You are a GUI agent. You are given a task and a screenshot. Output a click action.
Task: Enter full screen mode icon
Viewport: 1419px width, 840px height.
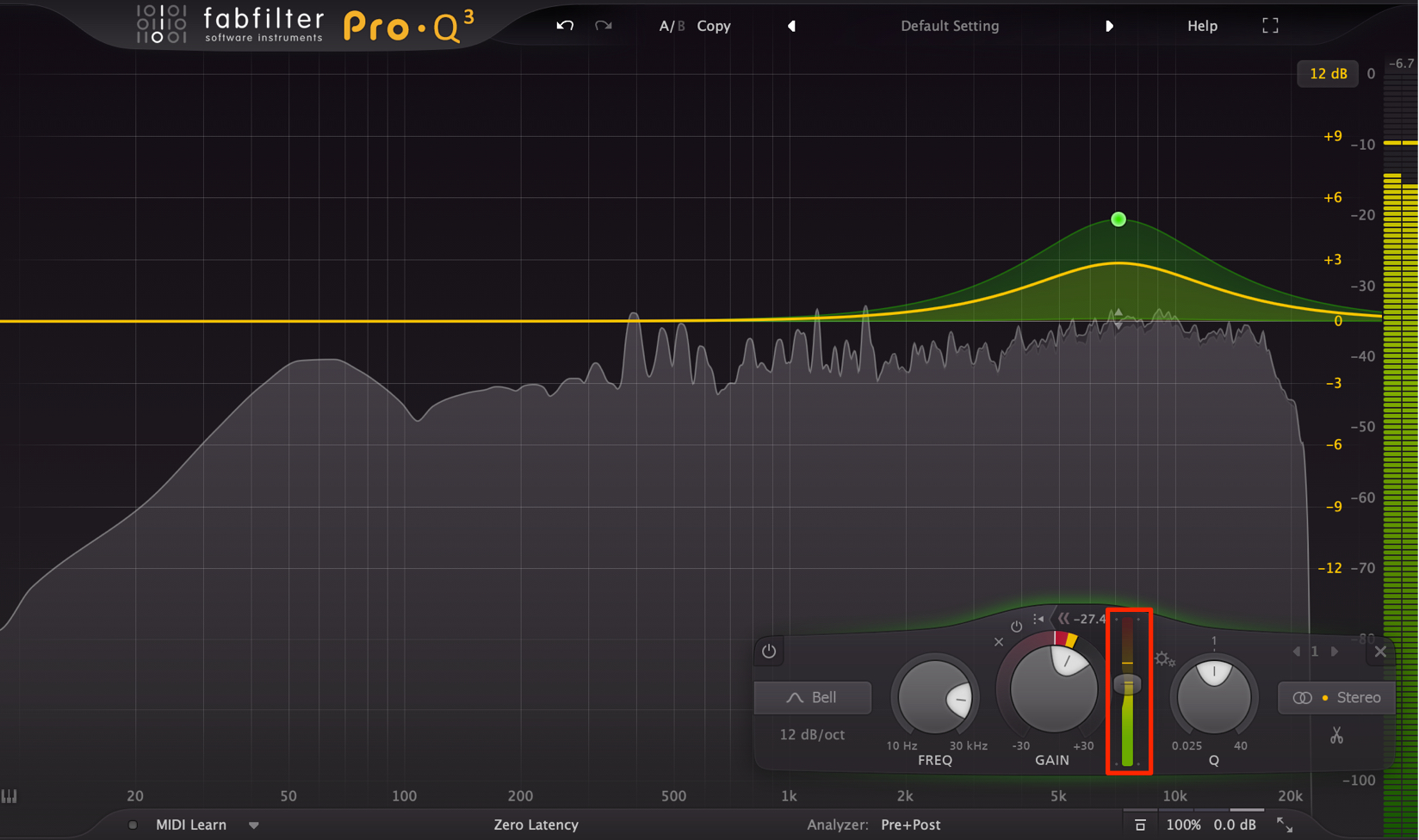[1270, 26]
